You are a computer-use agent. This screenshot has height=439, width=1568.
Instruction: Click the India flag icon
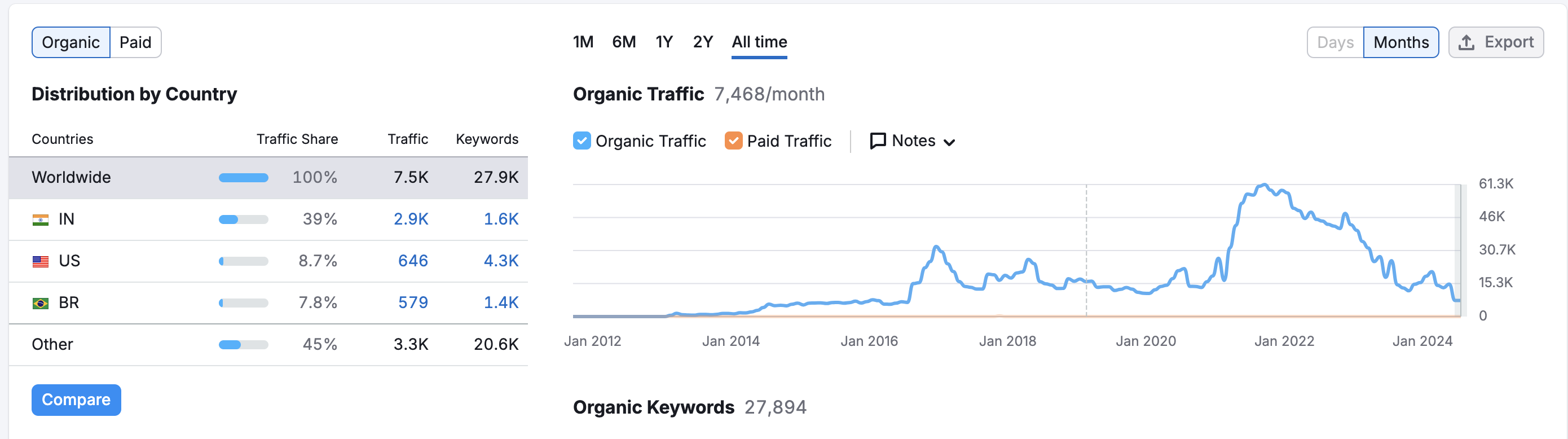(x=40, y=220)
